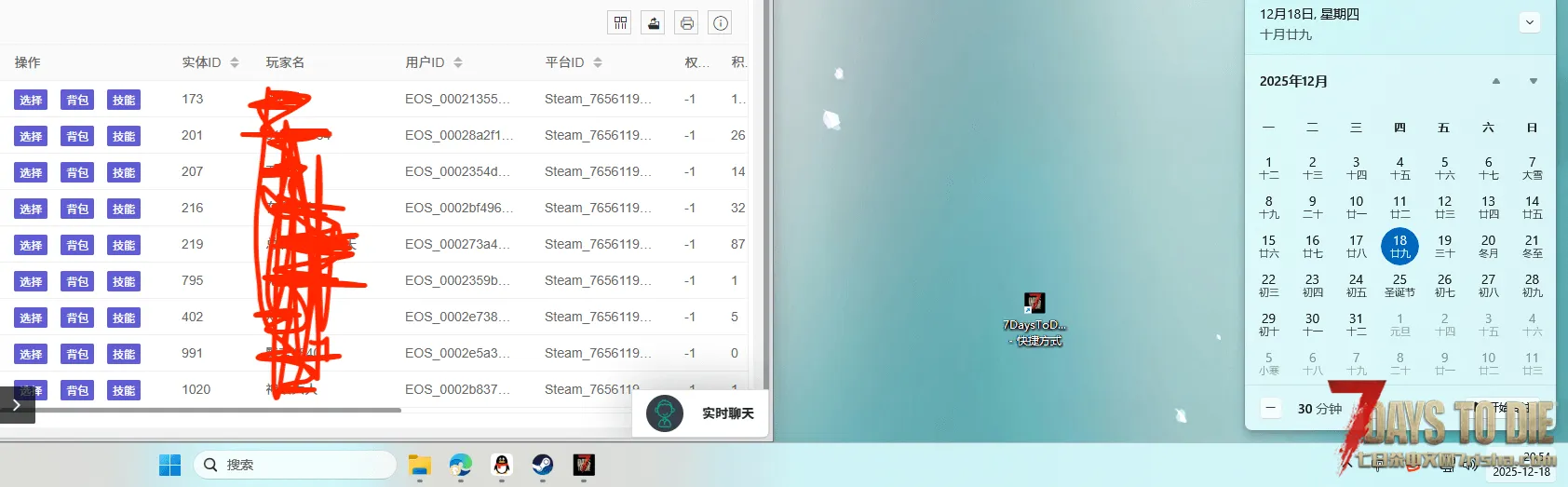The width and height of the screenshot is (1568, 487).
Task: Collapse the calendar flyout with chevron
Action: (1530, 22)
